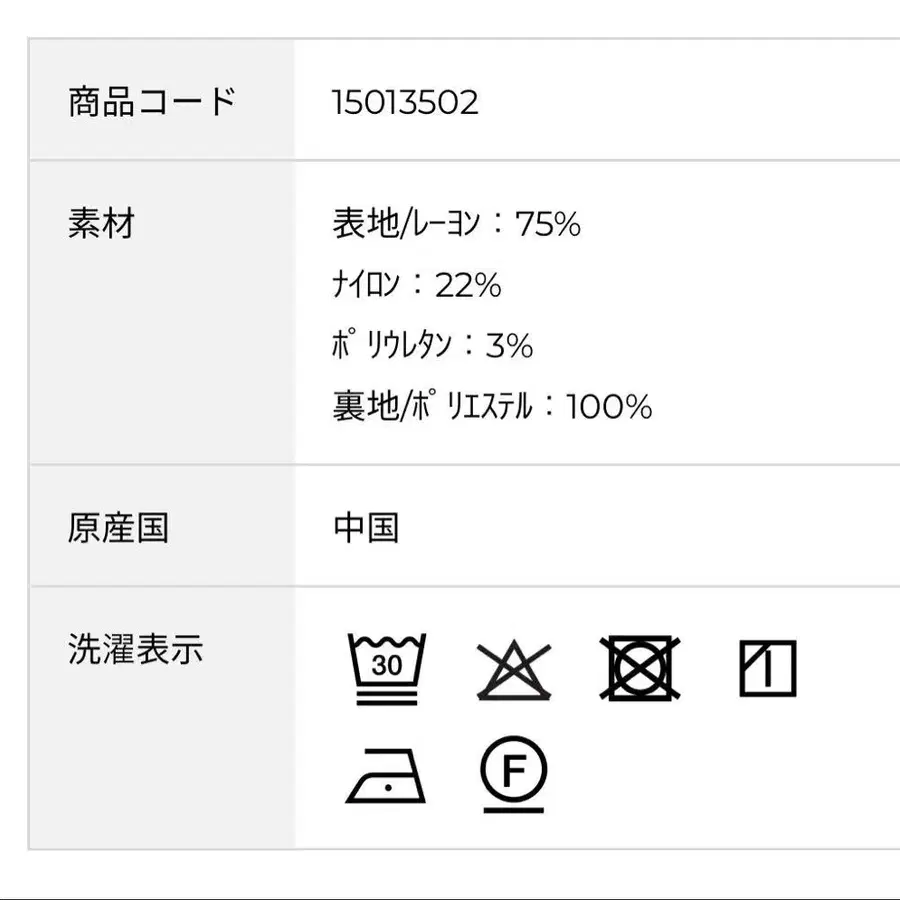Click the do-not-tumble-dry icon
Viewport: 900px width, 900px height.
point(643,668)
